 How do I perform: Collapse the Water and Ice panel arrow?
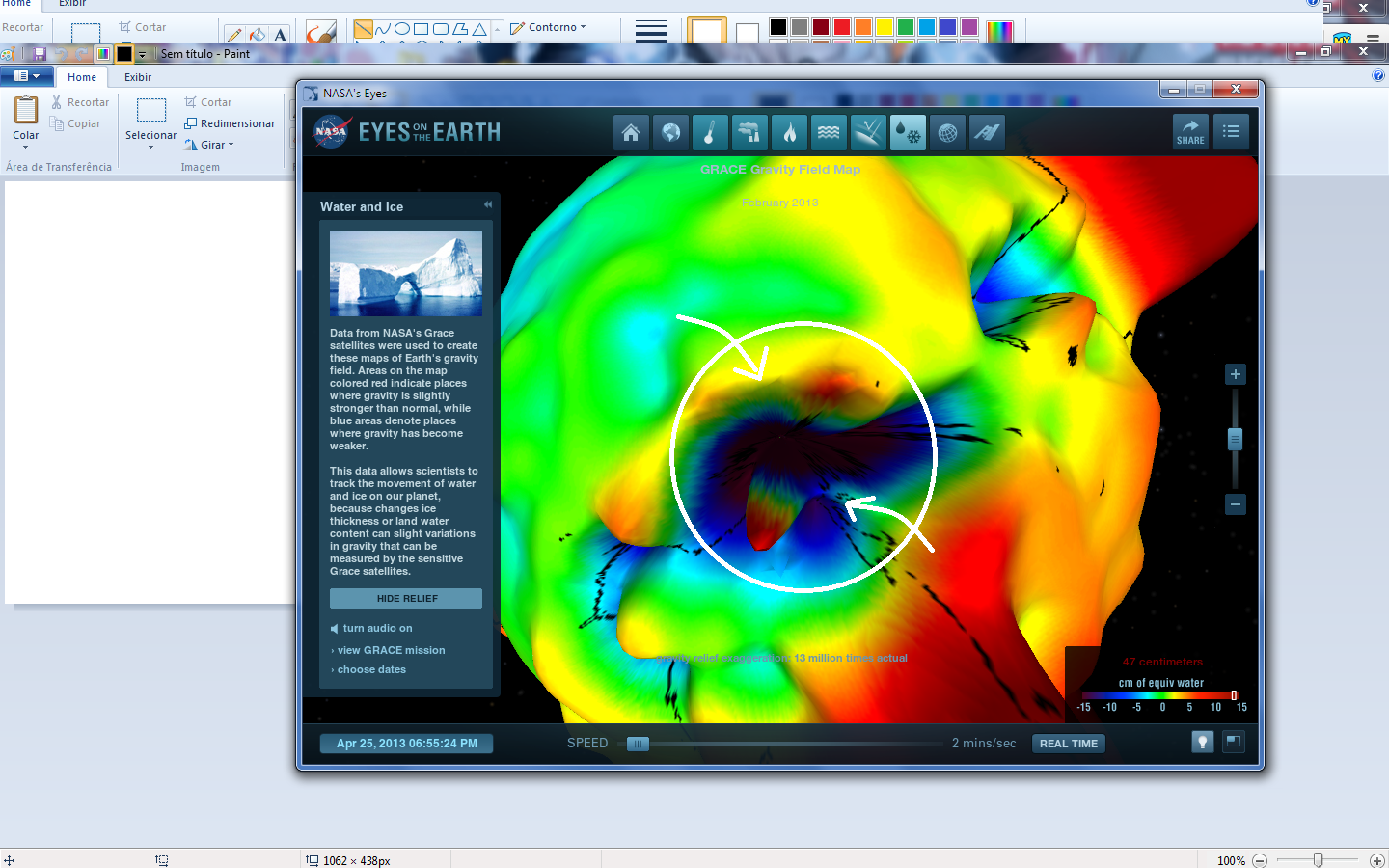tap(488, 204)
